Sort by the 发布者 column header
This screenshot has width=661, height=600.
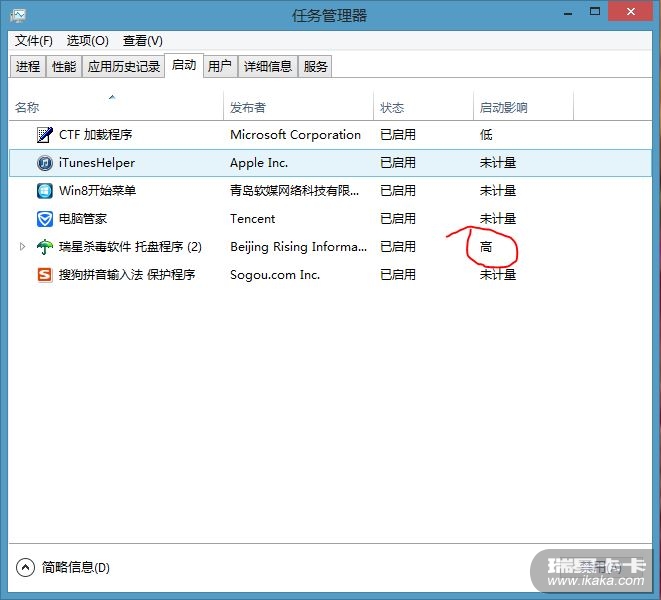pyautogui.click(x=298, y=107)
